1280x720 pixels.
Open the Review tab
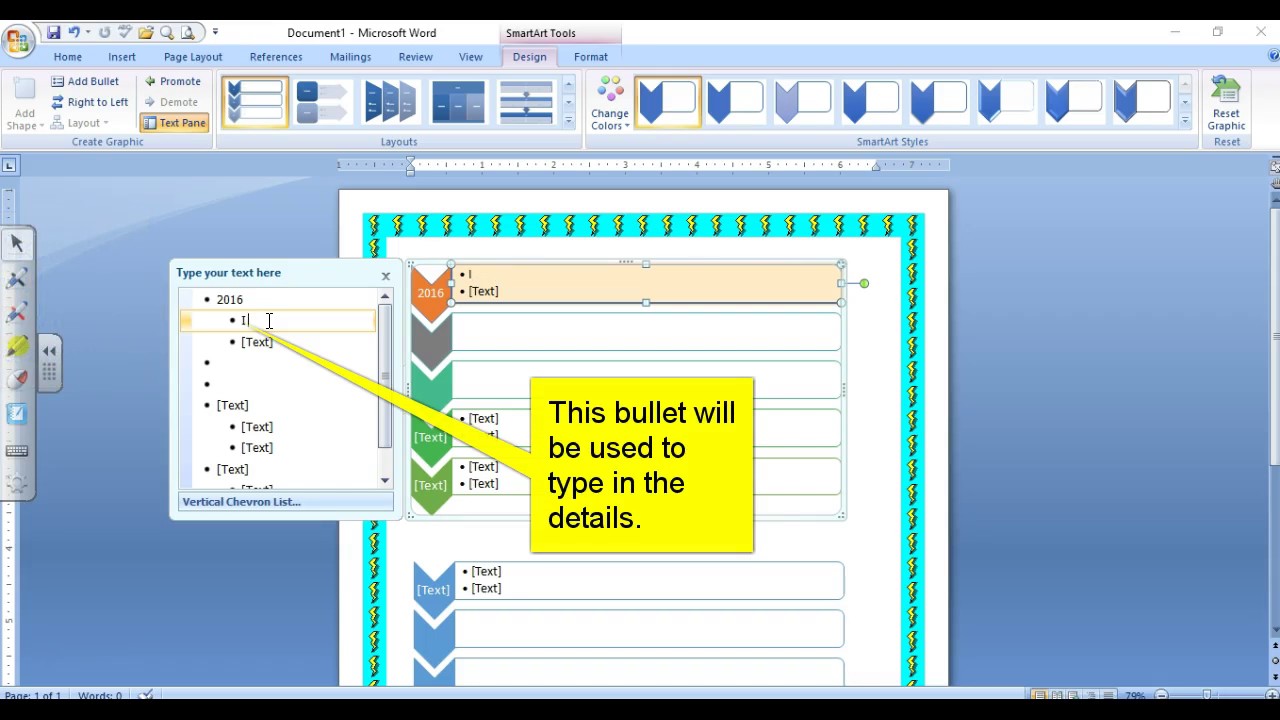tap(415, 57)
